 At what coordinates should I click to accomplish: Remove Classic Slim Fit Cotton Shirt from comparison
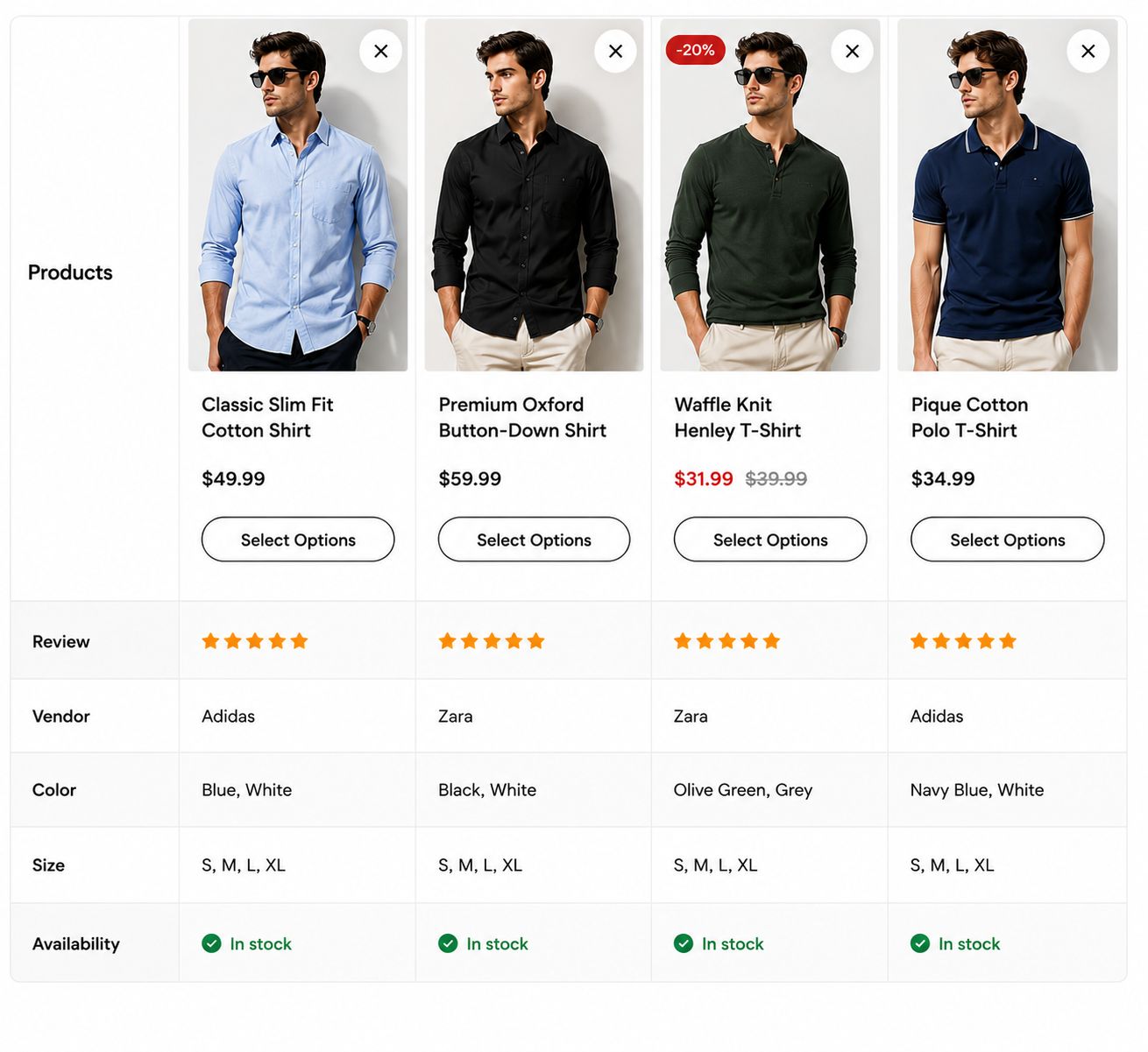point(380,52)
